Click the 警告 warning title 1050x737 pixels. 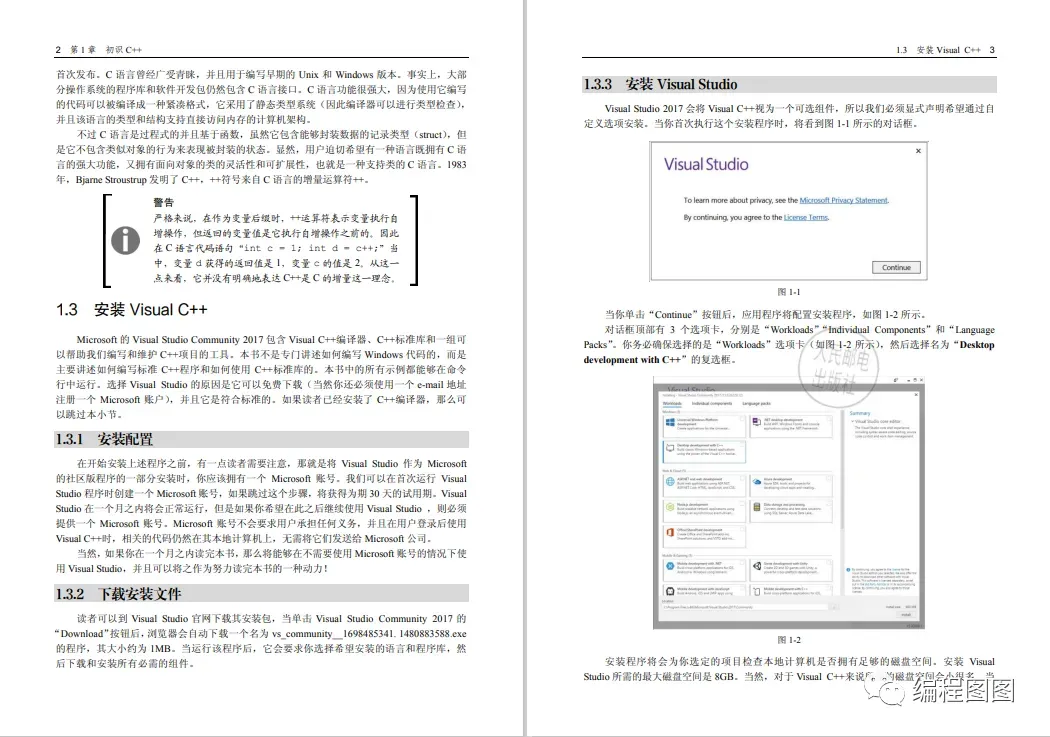[x=163, y=202]
